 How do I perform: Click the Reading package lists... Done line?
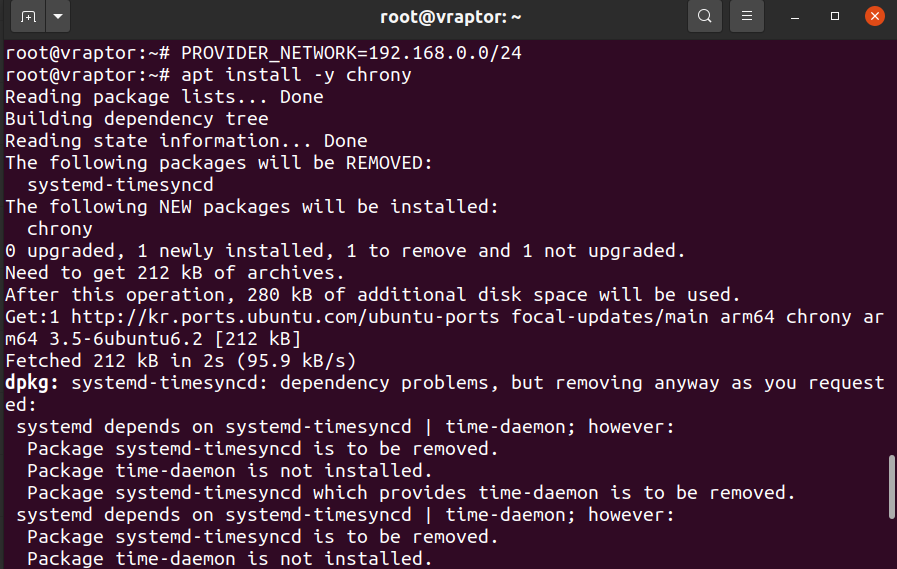pyautogui.click(x=164, y=97)
